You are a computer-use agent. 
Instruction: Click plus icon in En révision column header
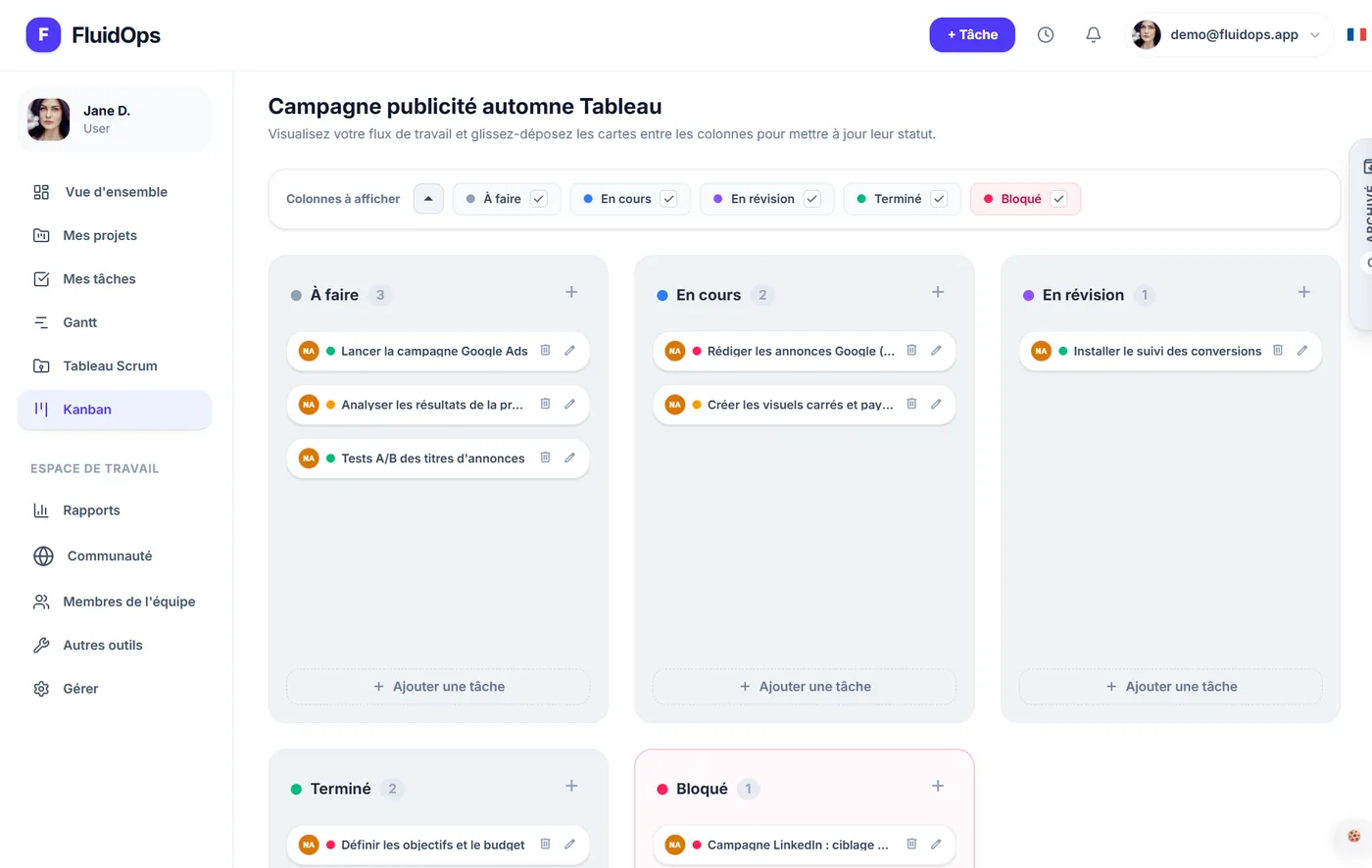[x=1304, y=292]
